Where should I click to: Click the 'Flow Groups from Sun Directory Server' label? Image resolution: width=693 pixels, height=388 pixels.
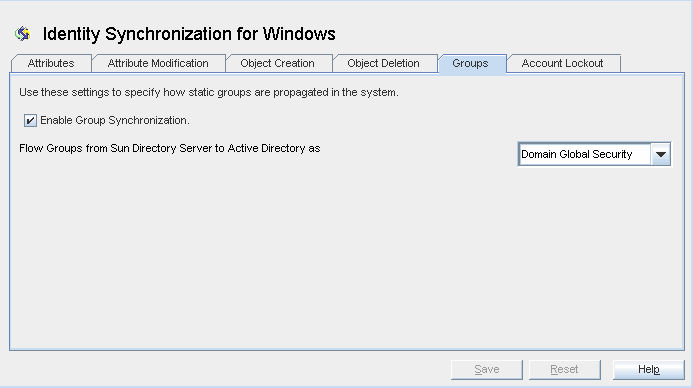click(170, 148)
